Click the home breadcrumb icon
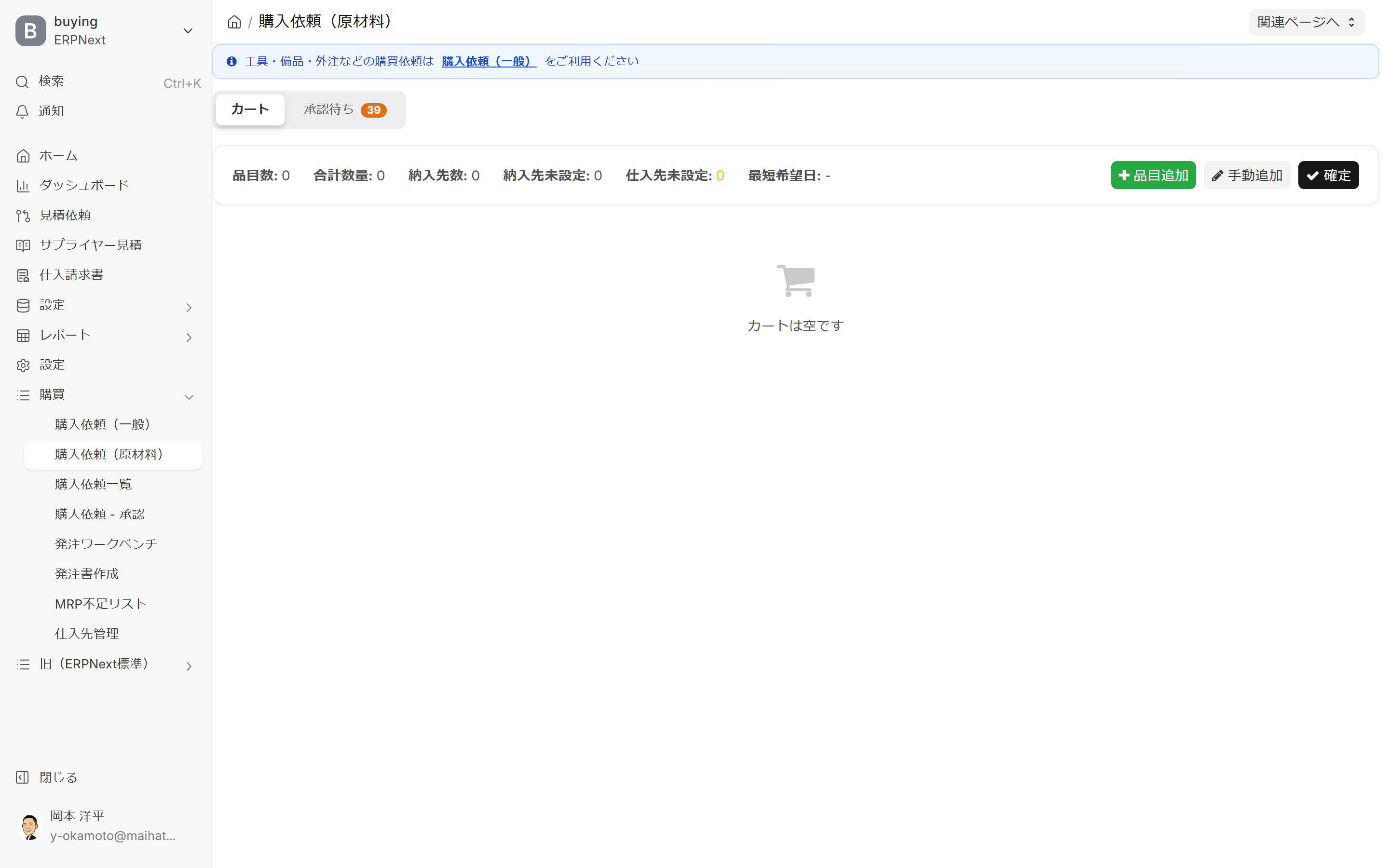Screen dimensions: 1389x868 click(x=234, y=22)
